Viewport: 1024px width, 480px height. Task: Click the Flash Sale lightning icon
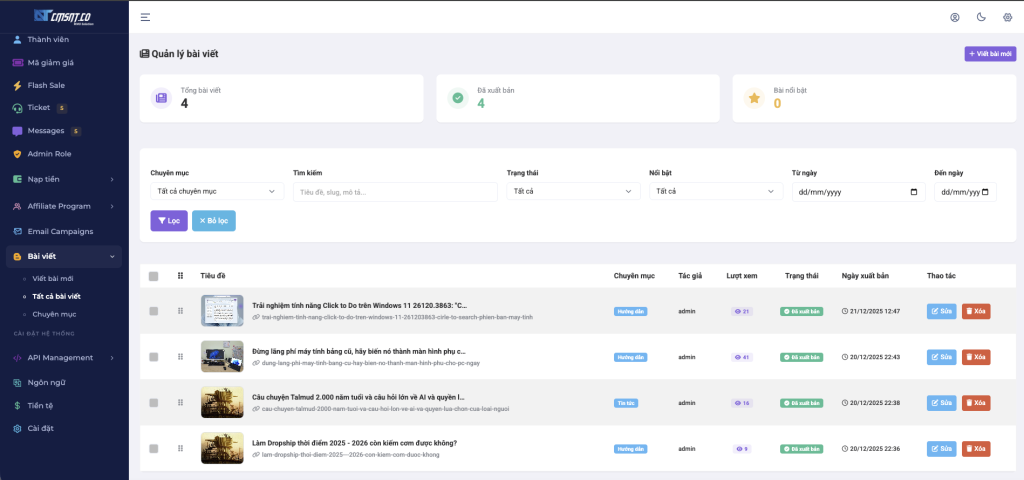click(x=17, y=85)
